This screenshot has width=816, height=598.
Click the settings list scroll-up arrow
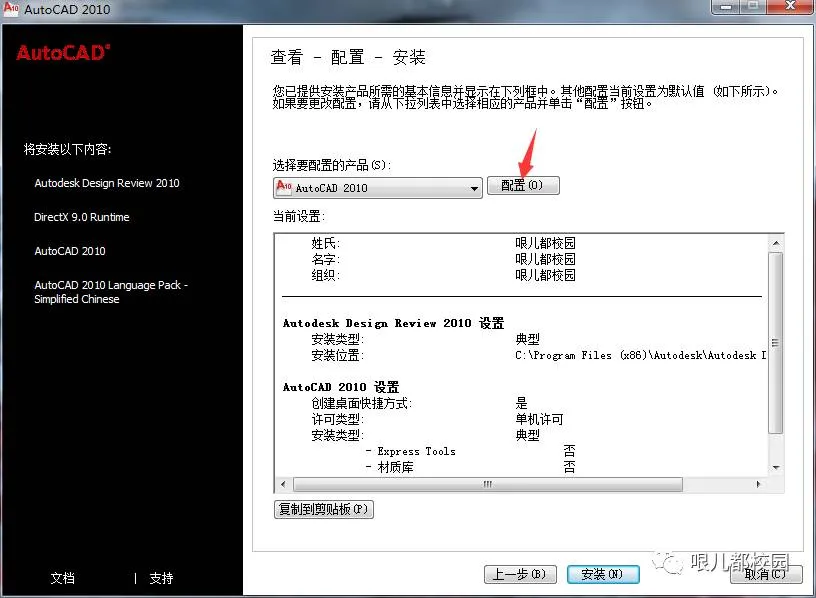(775, 243)
